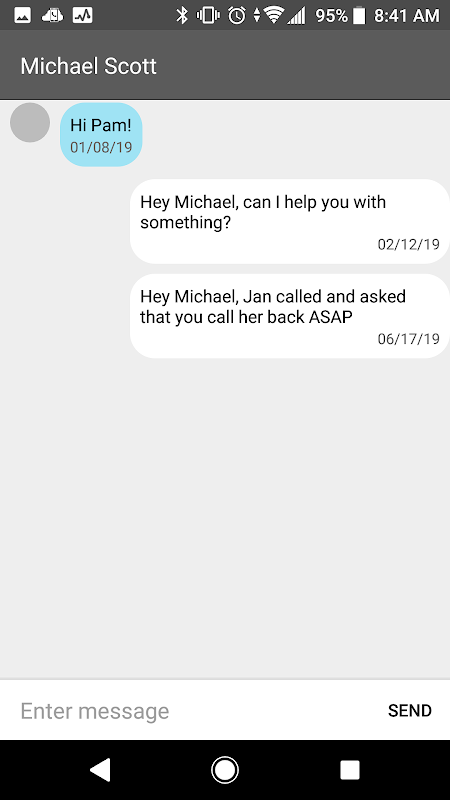
Task: Tap the cellular signal strength icon
Action: (296, 16)
